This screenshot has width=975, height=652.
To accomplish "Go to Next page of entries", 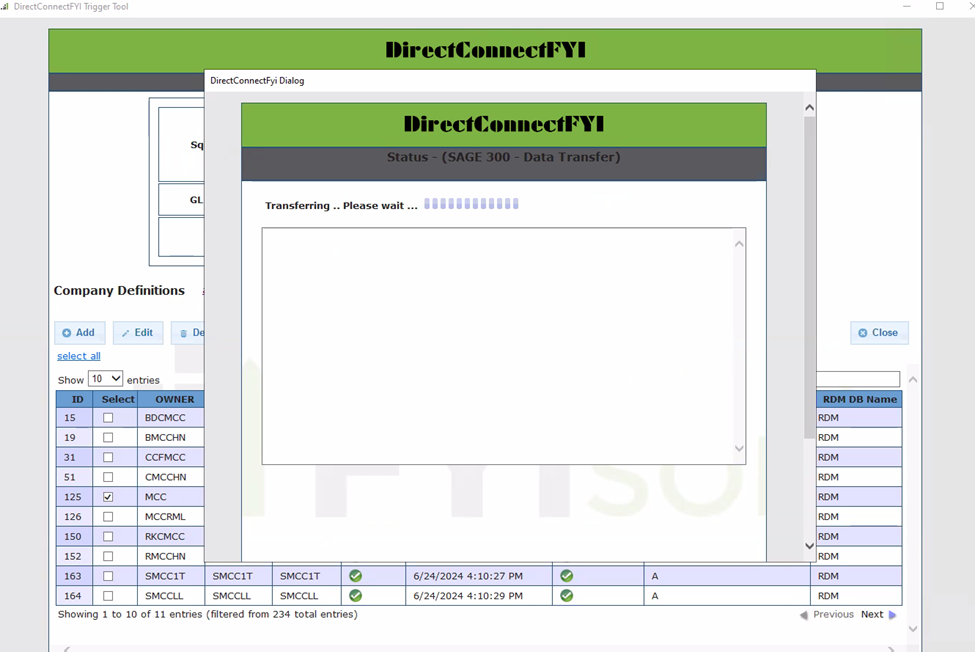I will (872, 614).
